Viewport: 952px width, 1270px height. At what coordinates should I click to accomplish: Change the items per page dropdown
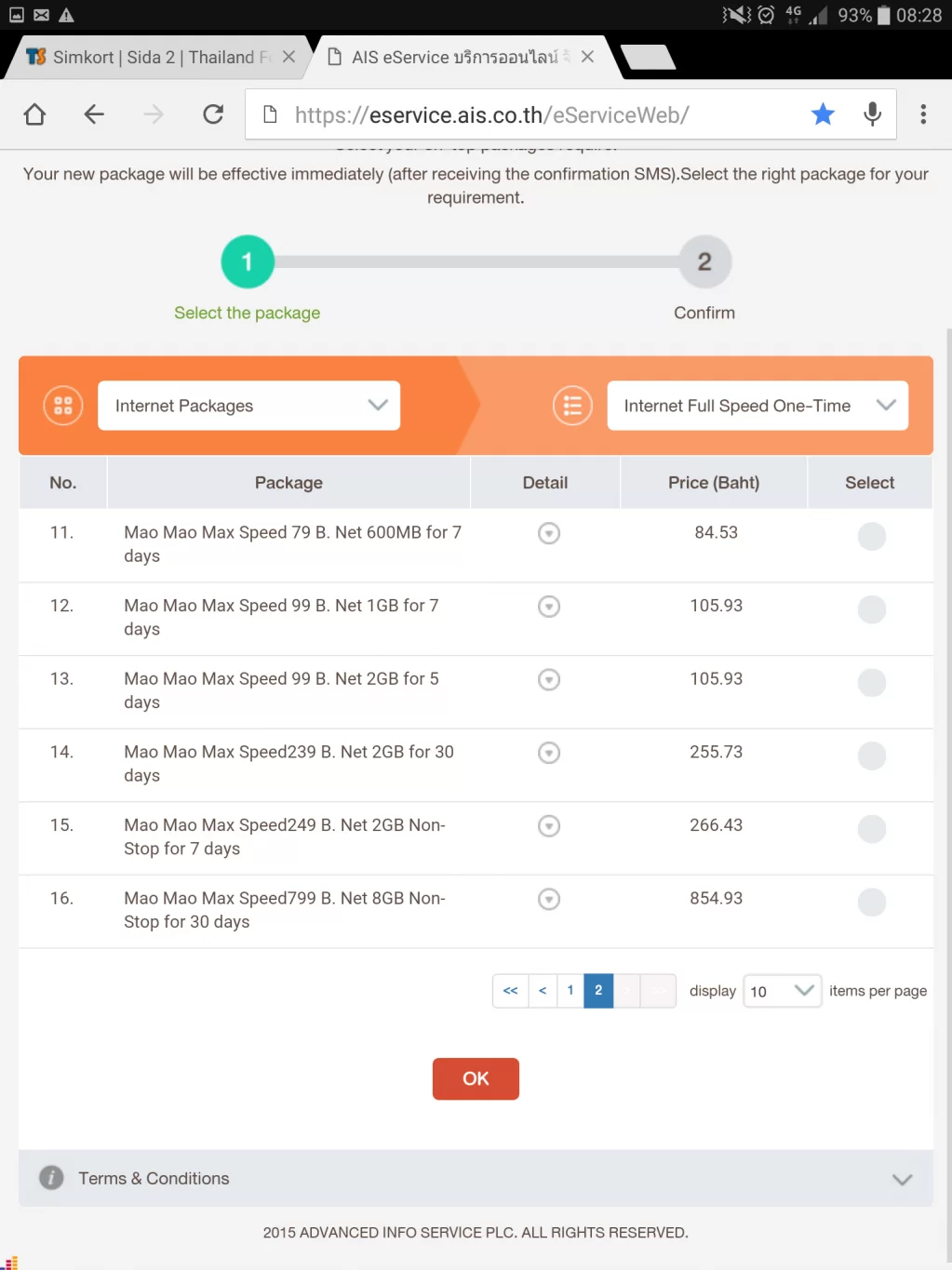click(x=782, y=991)
